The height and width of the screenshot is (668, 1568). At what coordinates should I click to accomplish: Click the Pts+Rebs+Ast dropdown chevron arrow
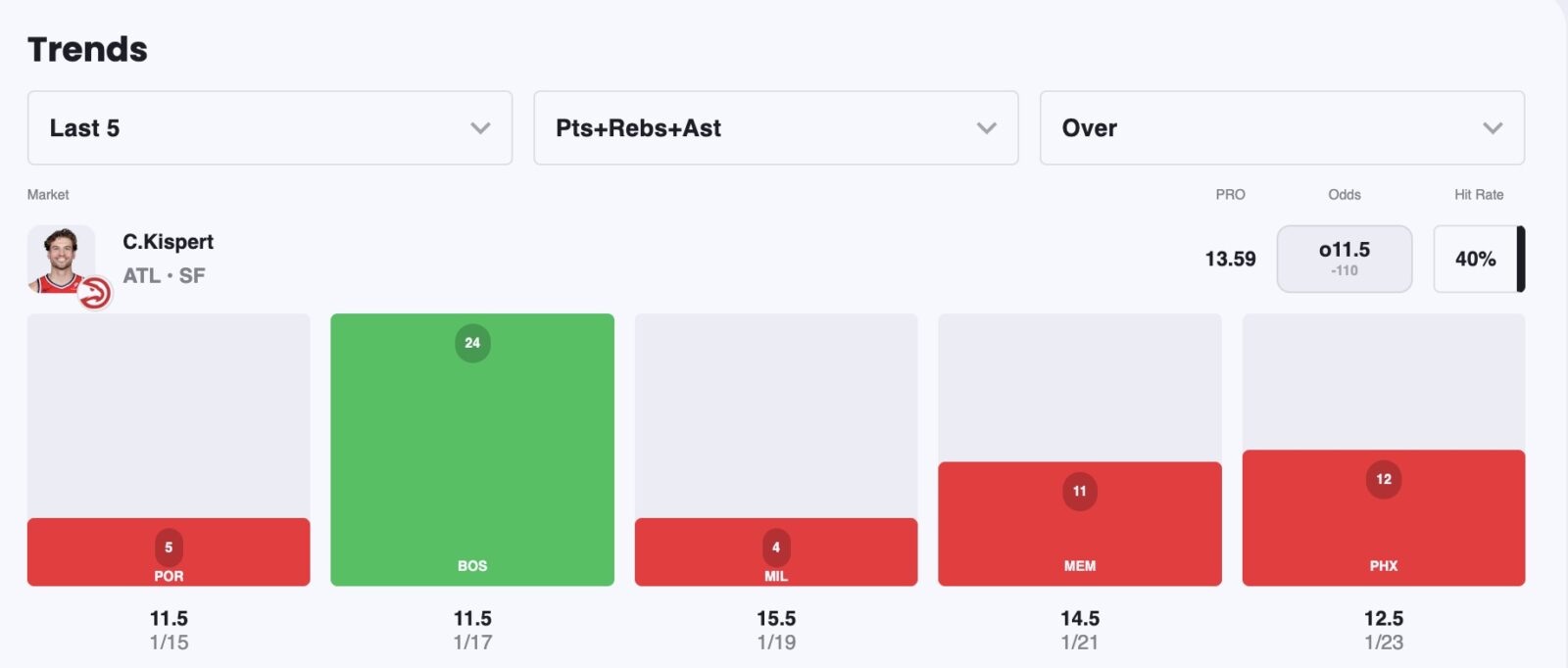click(987, 128)
